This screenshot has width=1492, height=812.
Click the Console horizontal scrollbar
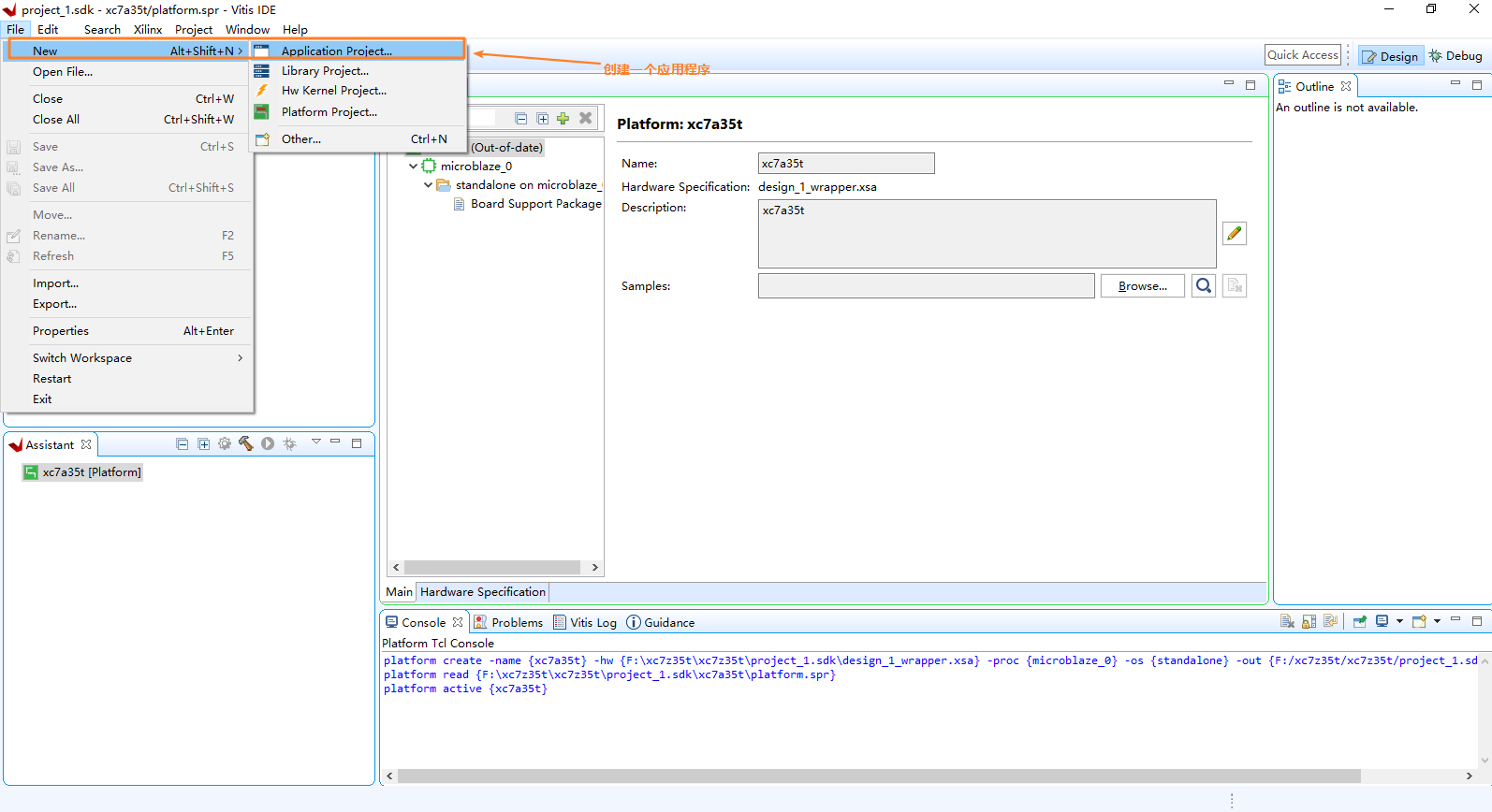tap(878, 776)
